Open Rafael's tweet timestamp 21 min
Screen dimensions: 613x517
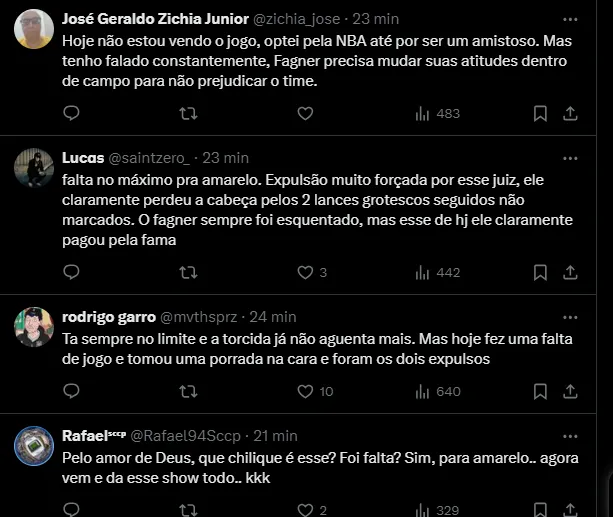point(275,436)
